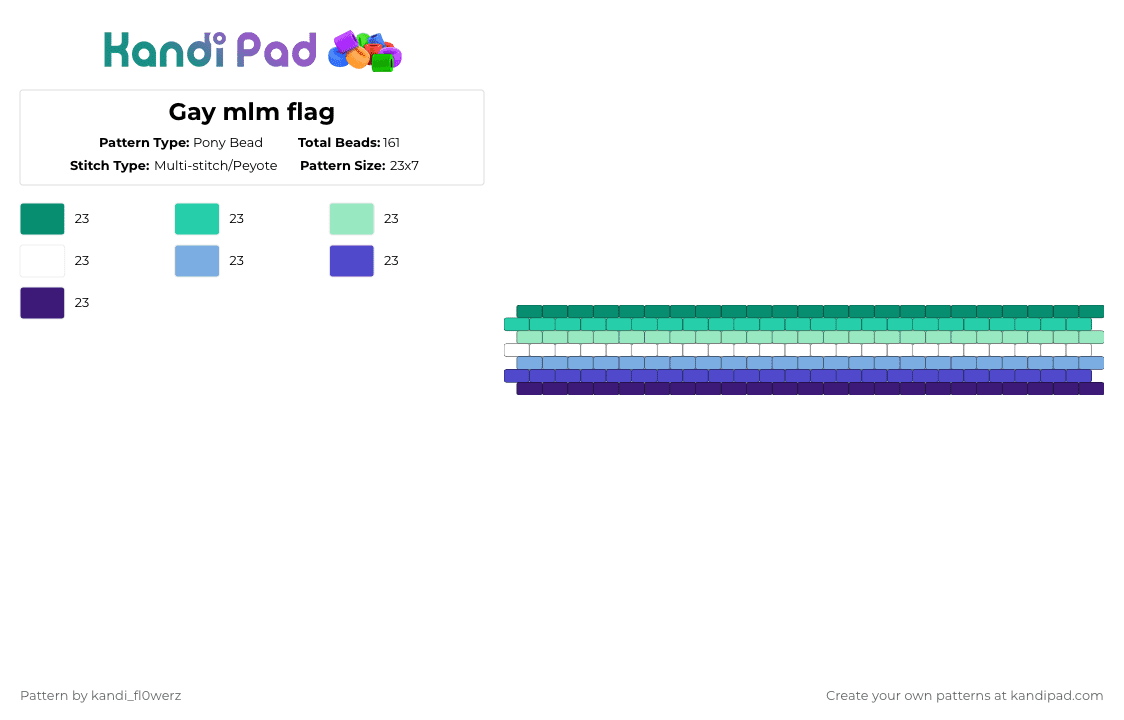Select the light blue color swatch
Viewport: 1124px width, 720px height.
tap(197, 261)
